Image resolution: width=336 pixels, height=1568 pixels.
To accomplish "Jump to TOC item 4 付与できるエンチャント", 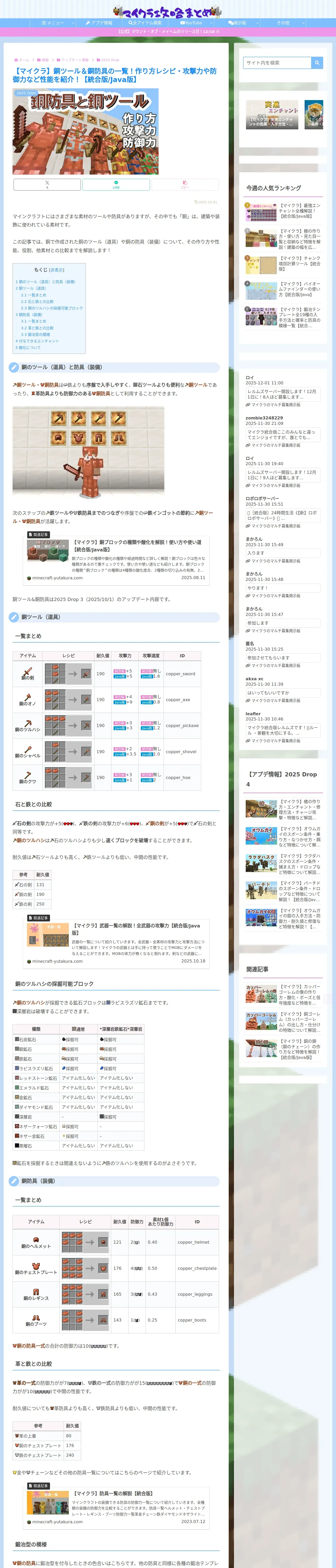I will coord(37,341).
